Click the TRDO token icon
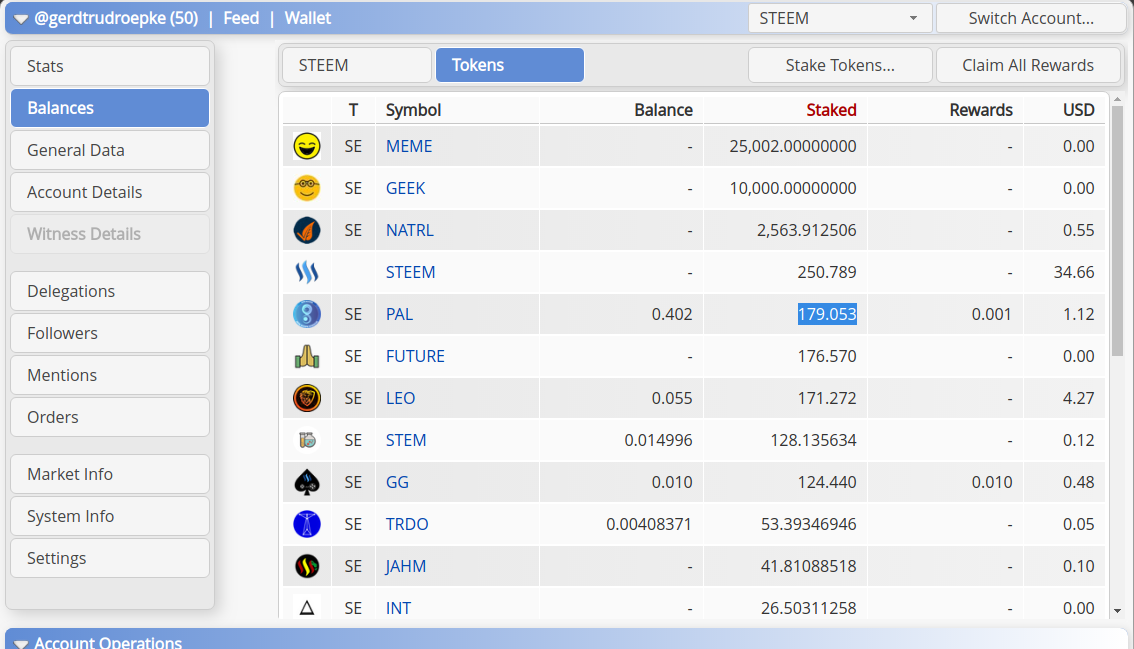The image size is (1134, 649). pos(307,524)
